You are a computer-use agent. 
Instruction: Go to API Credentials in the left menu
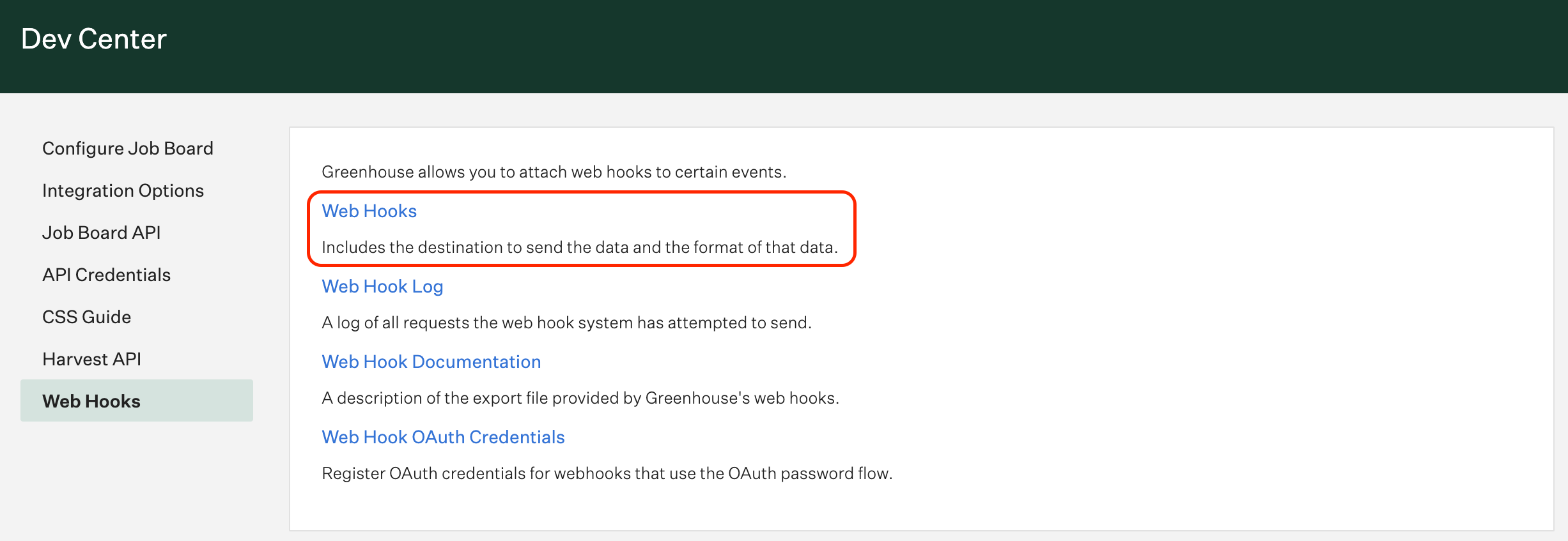click(x=106, y=274)
